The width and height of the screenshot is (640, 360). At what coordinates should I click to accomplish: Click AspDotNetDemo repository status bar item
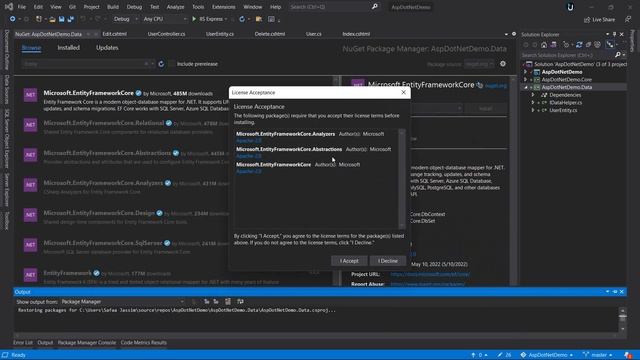[547, 355]
